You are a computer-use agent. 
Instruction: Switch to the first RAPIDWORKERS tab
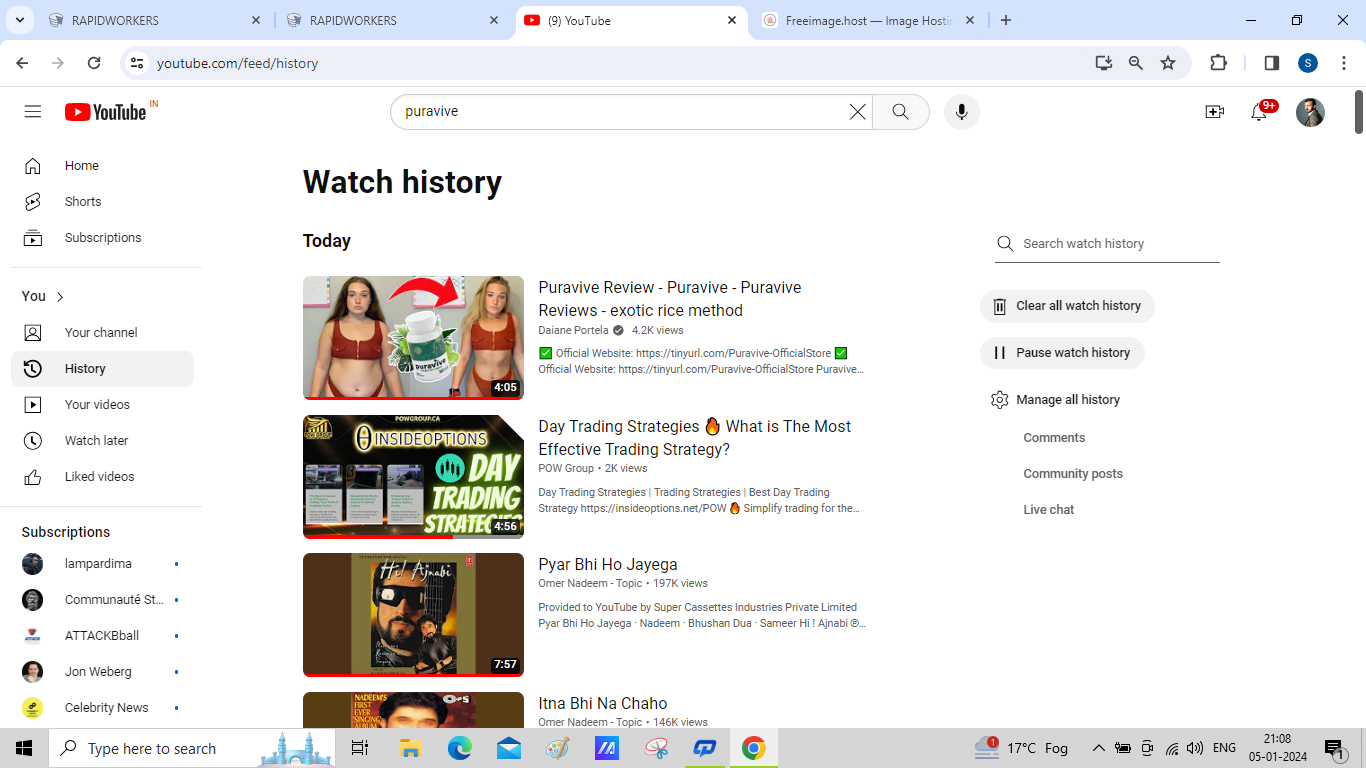pyautogui.click(x=155, y=21)
